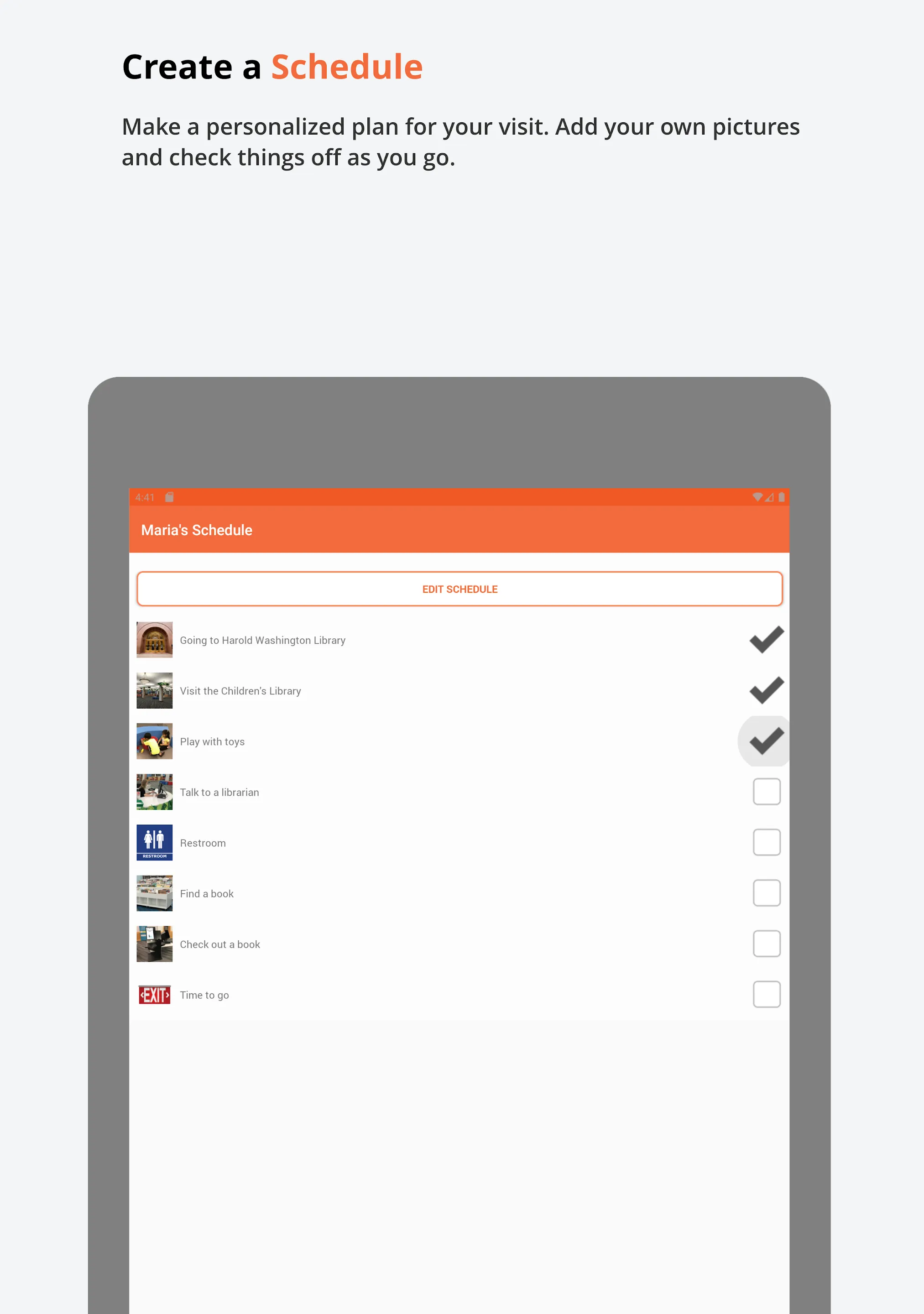Disable the Visit the Children's Library checkmark
Image resolution: width=924 pixels, height=1314 pixels.
click(765, 690)
